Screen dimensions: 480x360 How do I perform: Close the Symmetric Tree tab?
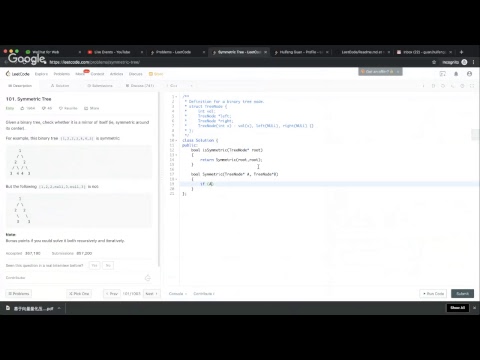[265, 52]
